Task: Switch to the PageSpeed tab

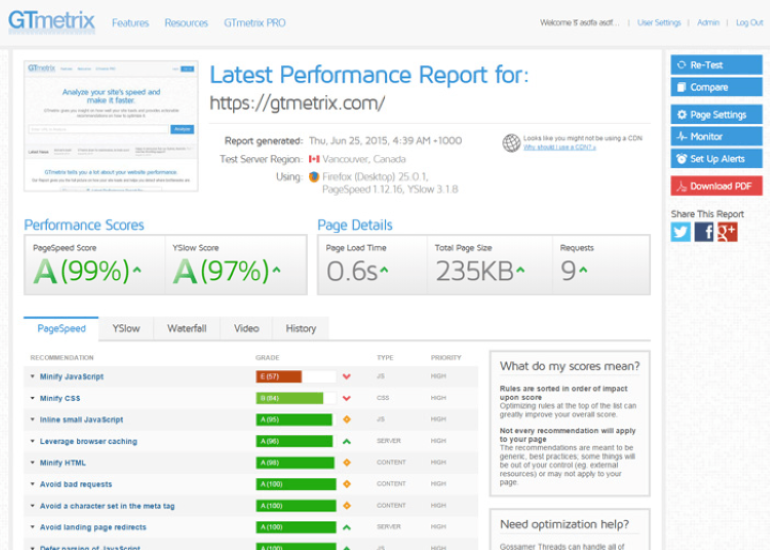Action: pos(61,329)
